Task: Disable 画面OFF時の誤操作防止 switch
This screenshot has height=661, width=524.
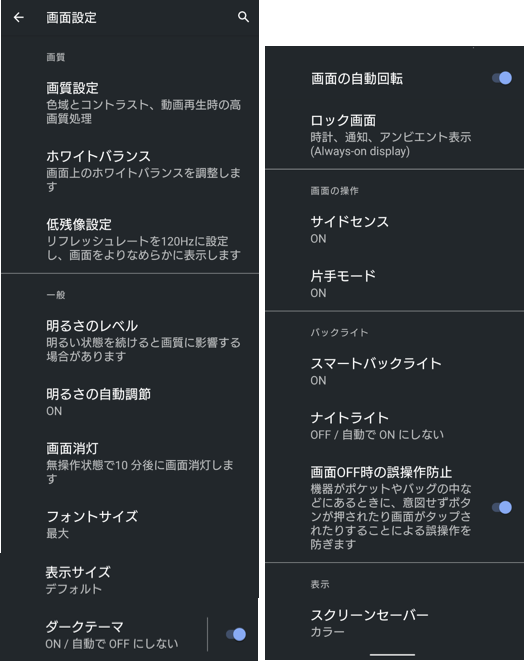Action: pos(502,507)
